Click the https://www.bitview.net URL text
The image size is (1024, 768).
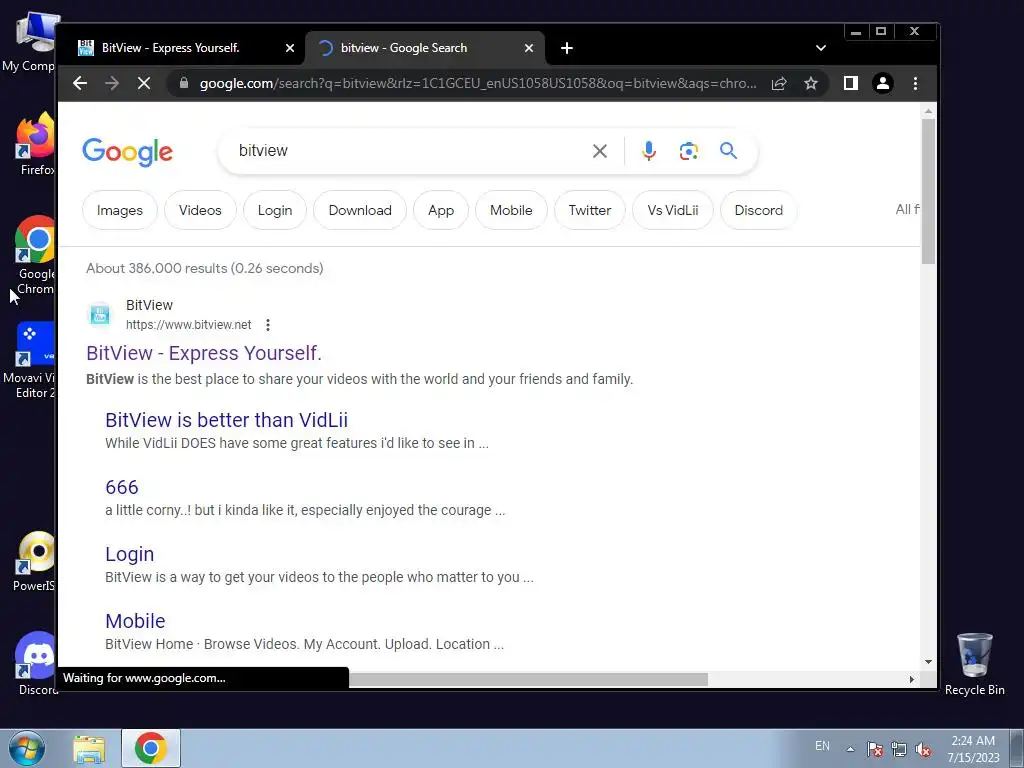click(189, 325)
